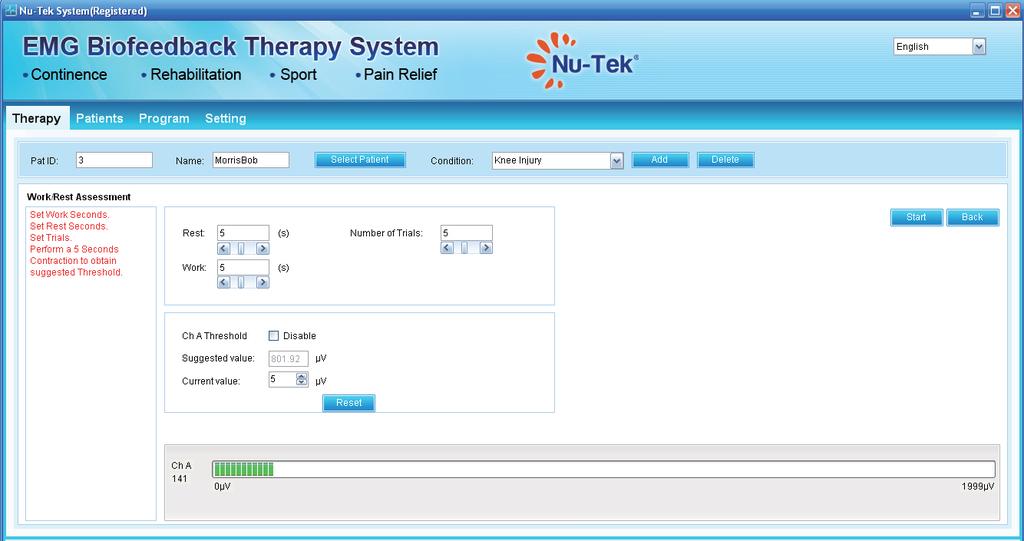Click the Work/Rest Assessment heading
Image resolution: width=1024 pixels, height=541 pixels.
click(x=78, y=197)
